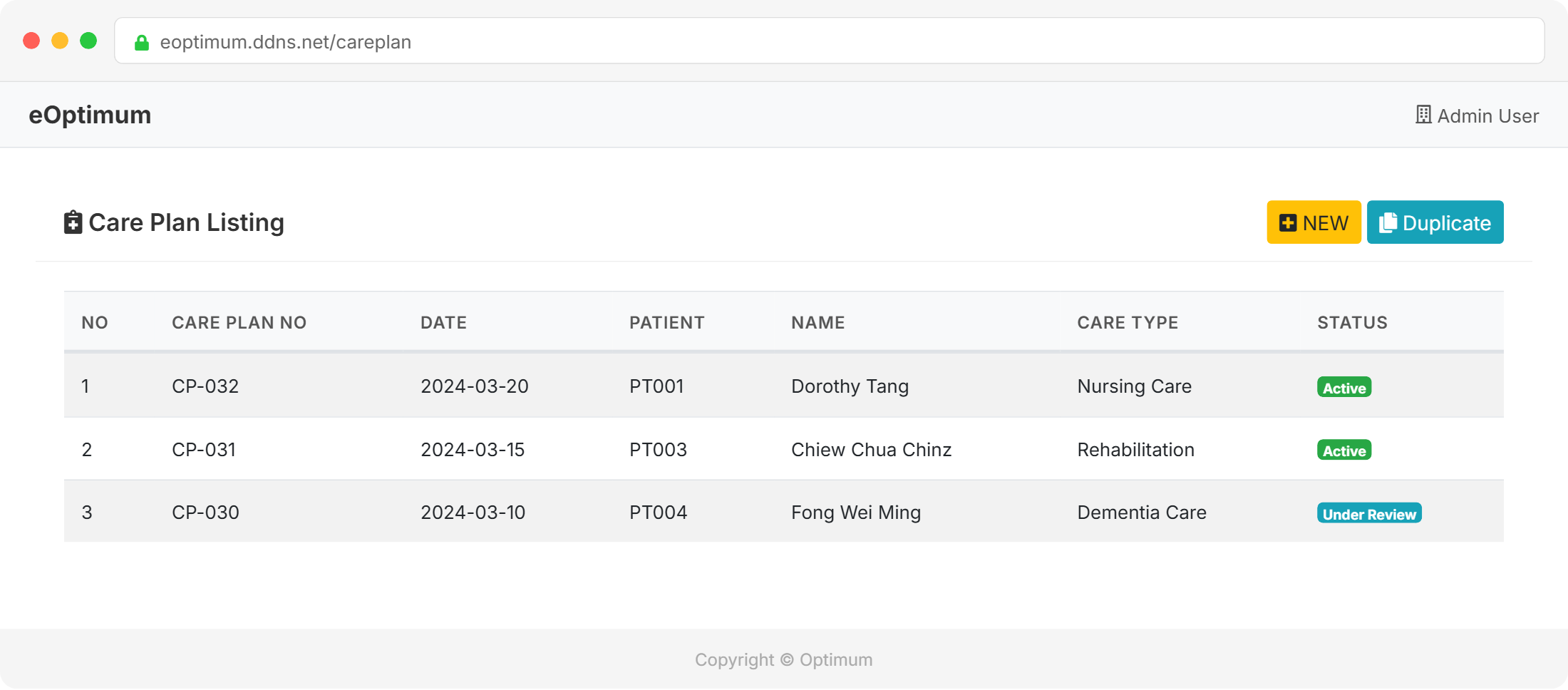Click the red window close dot
Screen dimensions: 1568x690
pyautogui.click(x=31, y=41)
